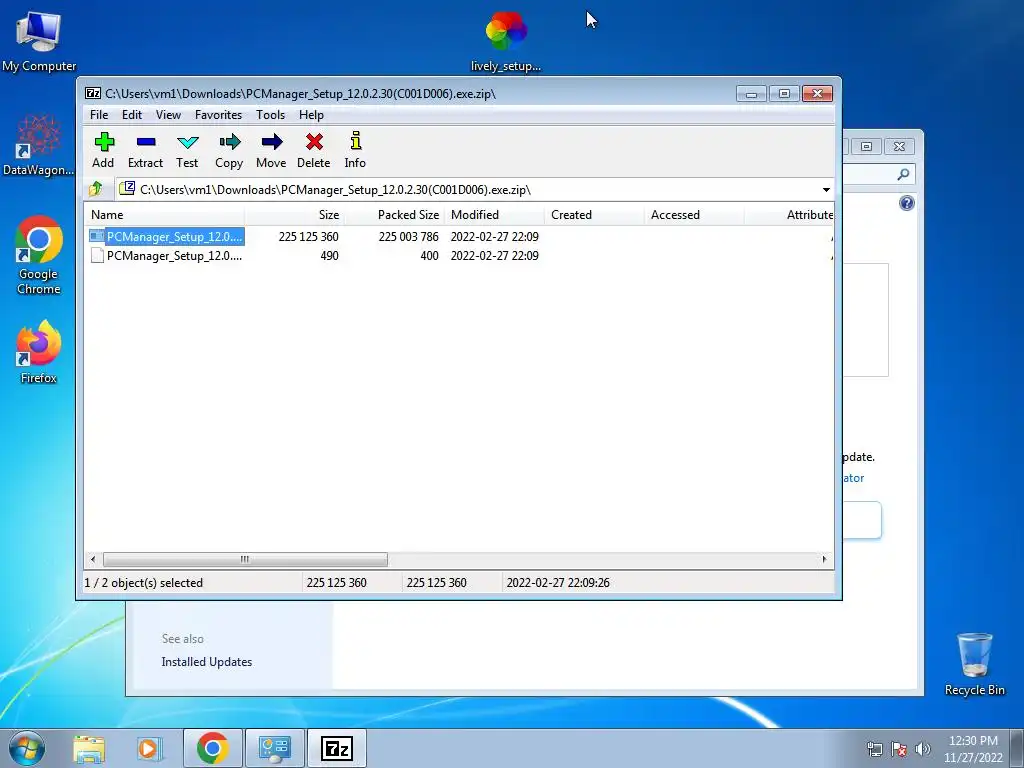Click the taskbar clock showing 12:30 PM
This screenshot has height=768, width=1024.
pyautogui.click(x=973, y=749)
